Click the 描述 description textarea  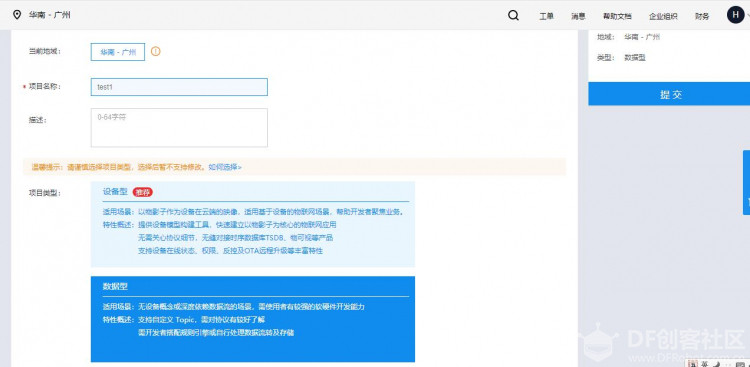(179, 127)
